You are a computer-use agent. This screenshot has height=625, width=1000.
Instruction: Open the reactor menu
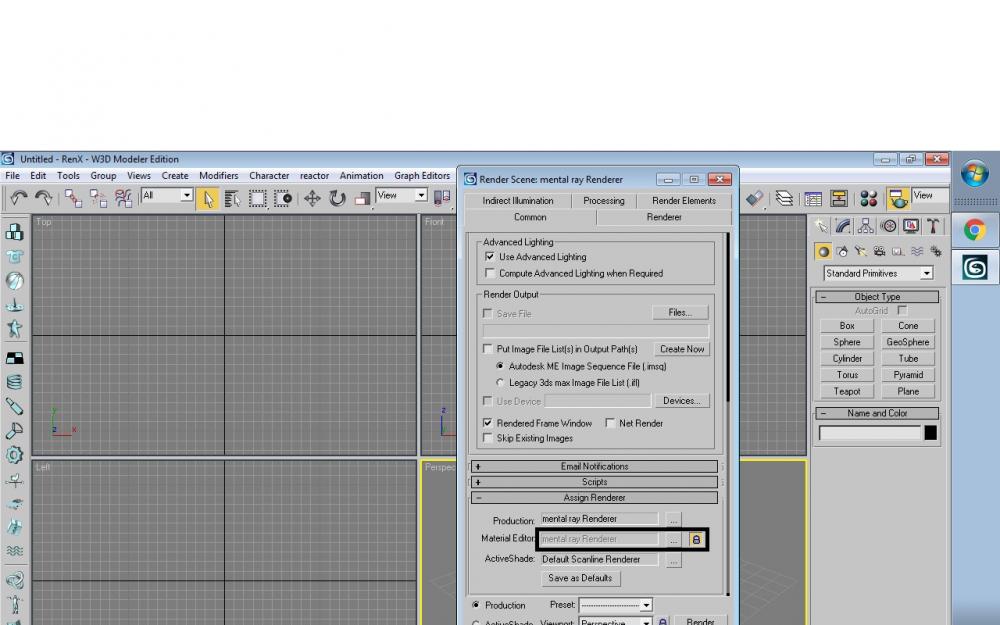pos(314,175)
